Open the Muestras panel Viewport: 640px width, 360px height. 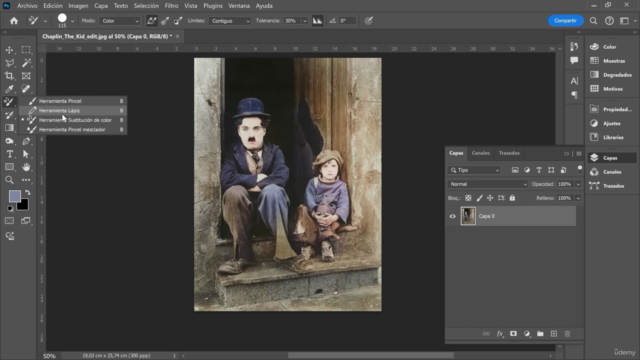pyautogui.click(x=611, y=61)
